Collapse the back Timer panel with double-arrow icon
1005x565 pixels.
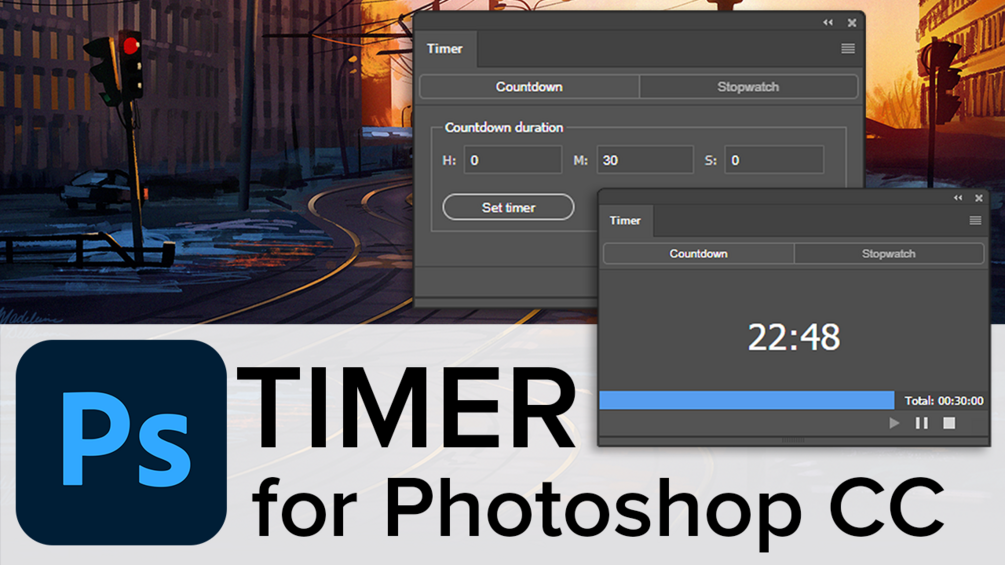(x=828, y=22)
